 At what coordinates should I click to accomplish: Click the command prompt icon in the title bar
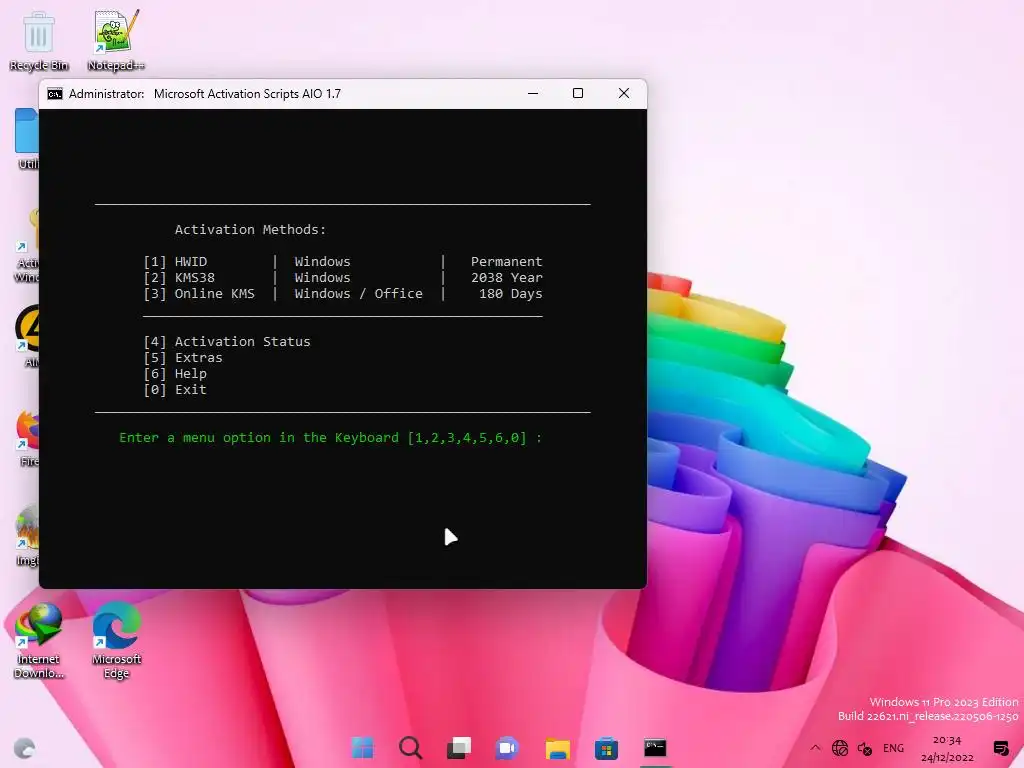click(55, 94)
